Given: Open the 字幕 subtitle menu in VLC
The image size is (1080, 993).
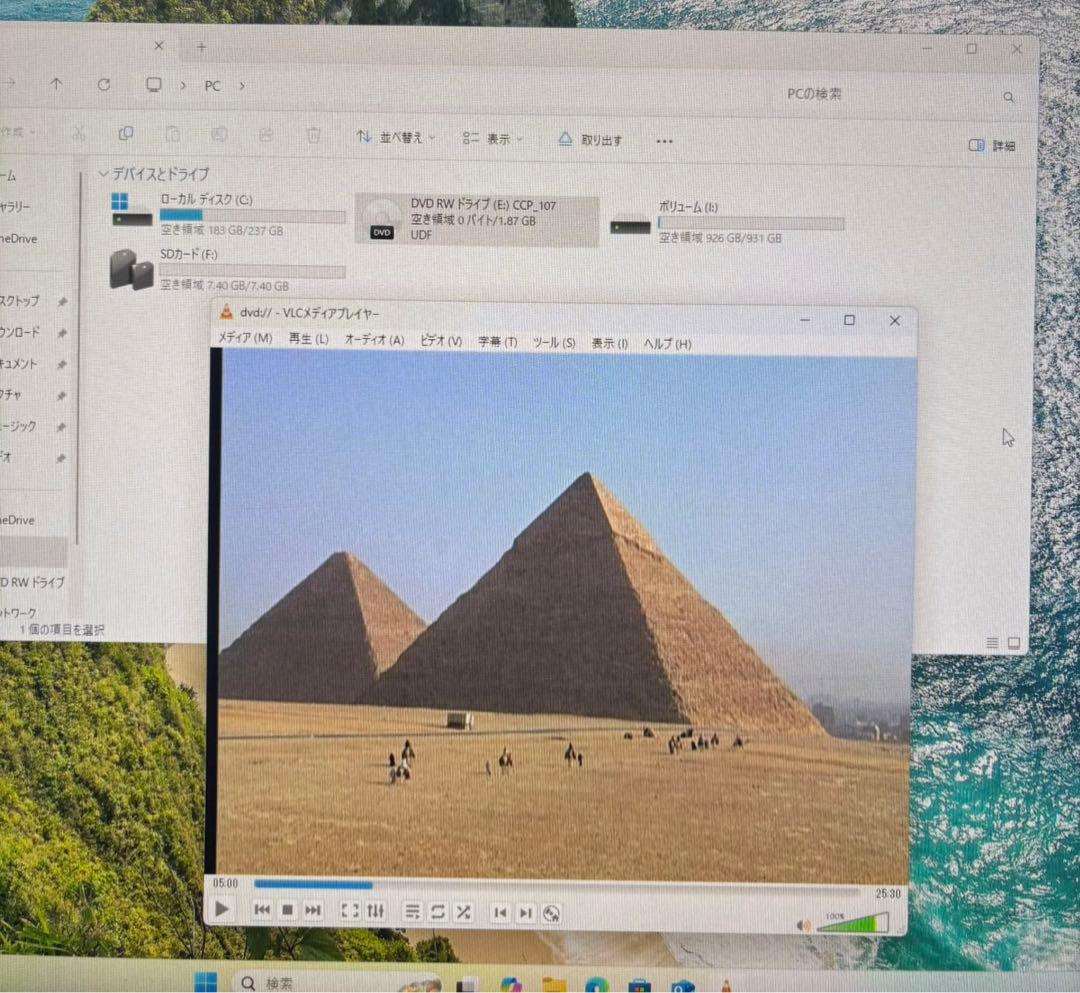Looking at the screenshot, I should (497, 342).
